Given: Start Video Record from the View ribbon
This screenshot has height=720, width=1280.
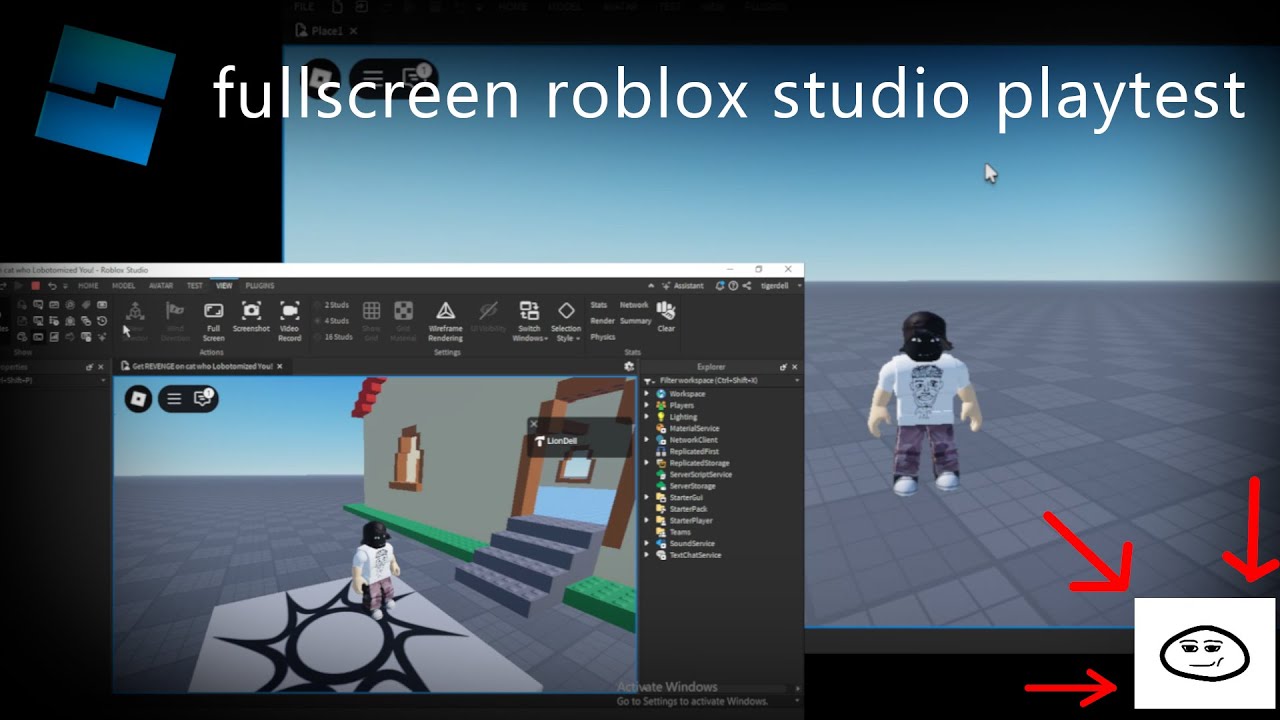Looking at the screenshot, I should (289, 322).
